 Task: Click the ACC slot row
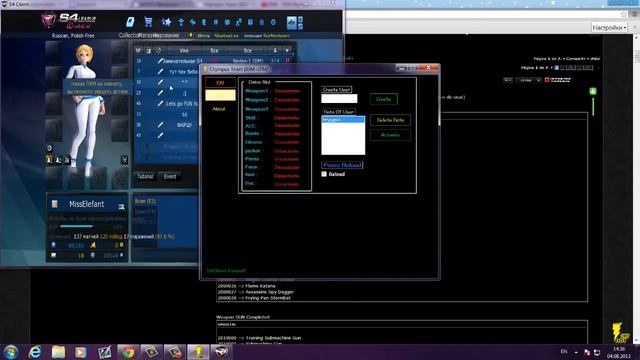point(273,126)
